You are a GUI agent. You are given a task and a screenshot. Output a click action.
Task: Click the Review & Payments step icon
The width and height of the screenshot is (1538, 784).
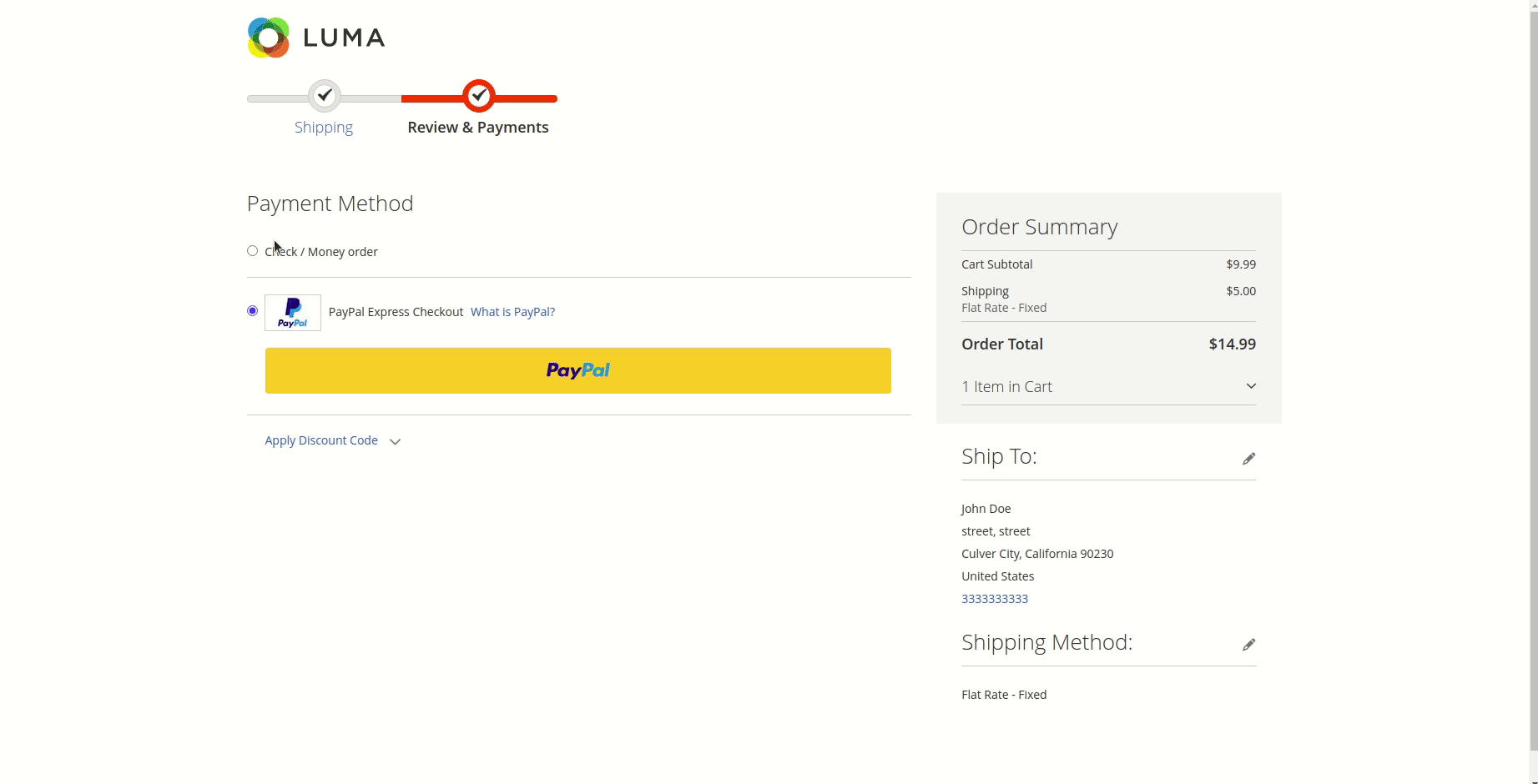point(479,96)
